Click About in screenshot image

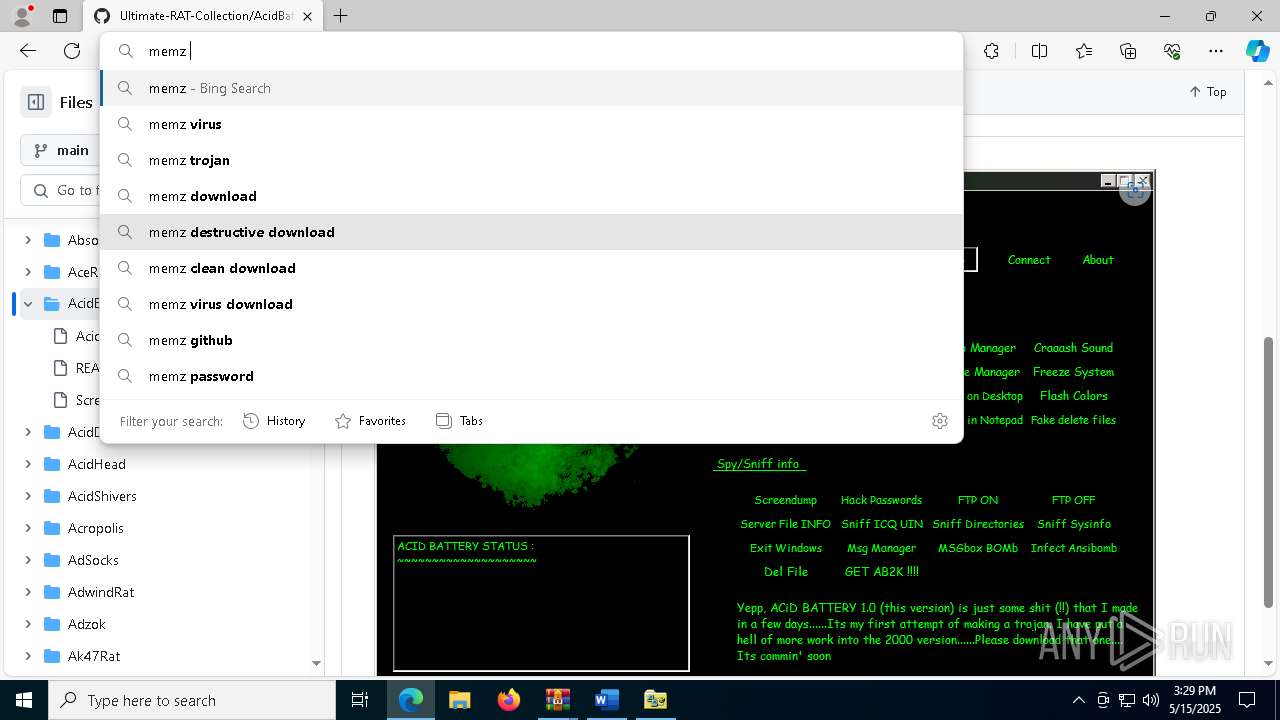[x=1098, y=260]
